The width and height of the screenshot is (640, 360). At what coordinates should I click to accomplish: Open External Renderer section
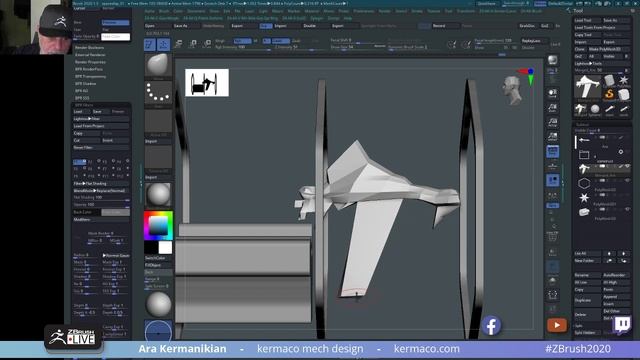90,55
